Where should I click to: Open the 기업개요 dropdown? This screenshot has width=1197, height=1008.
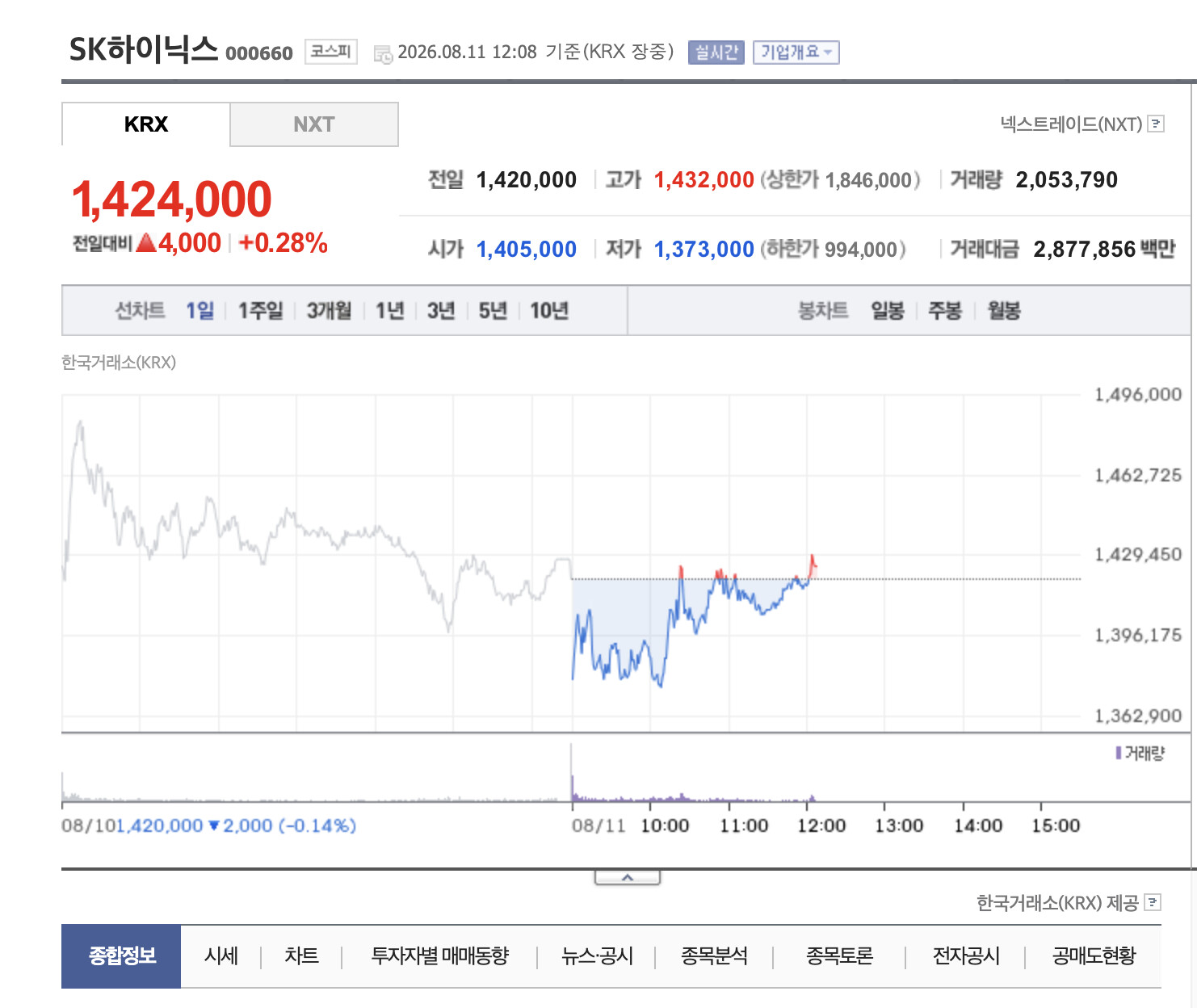click(x=796, y=52)
